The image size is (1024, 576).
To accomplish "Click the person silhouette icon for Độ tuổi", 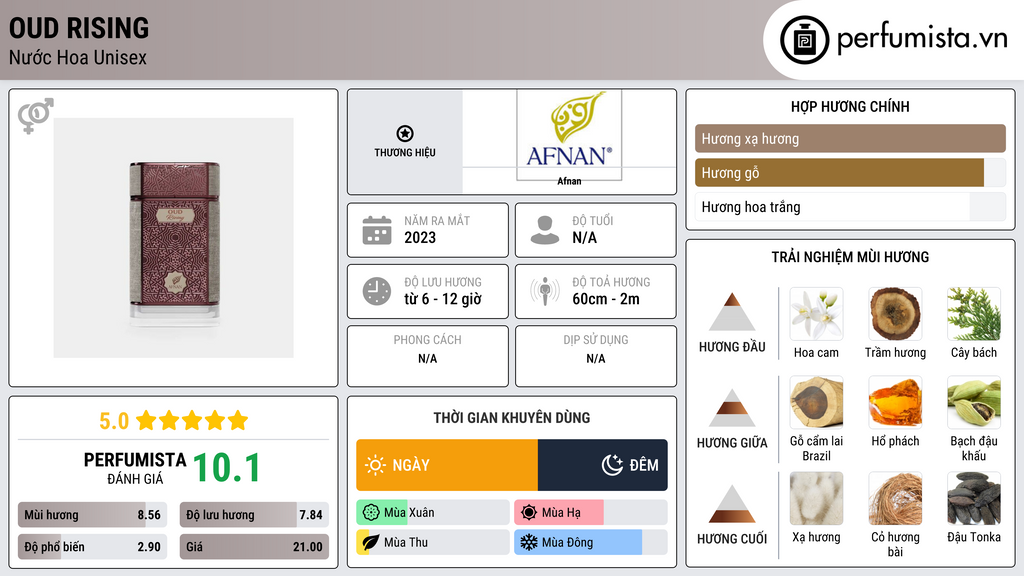I will [544, 230].
